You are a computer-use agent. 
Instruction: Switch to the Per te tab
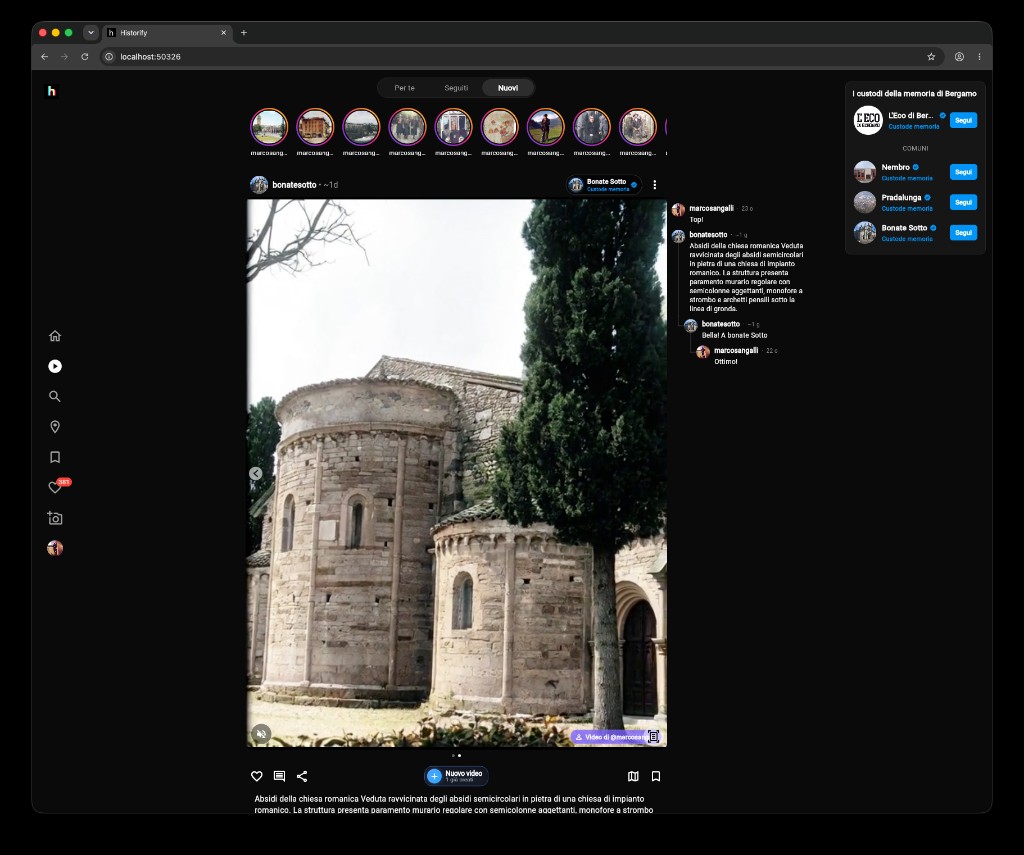(x=404, y=88)
